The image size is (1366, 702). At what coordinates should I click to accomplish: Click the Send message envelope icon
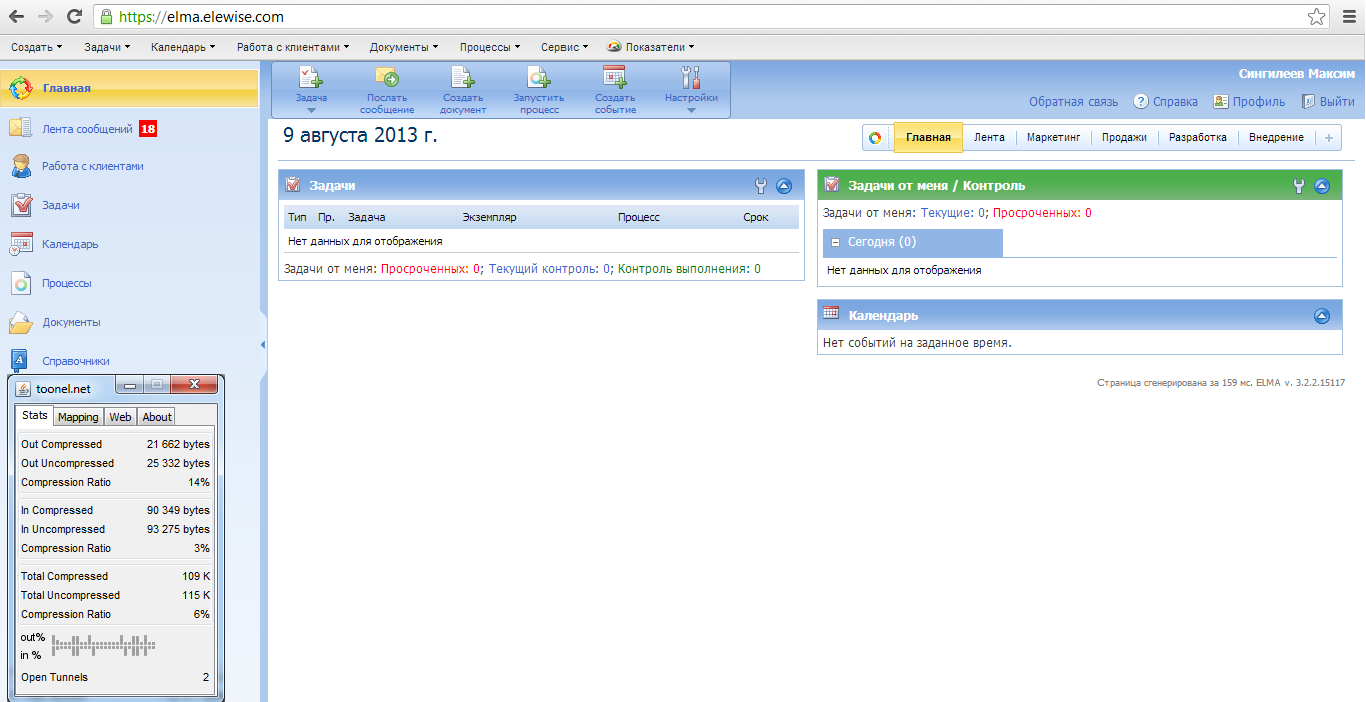(387, 77)
